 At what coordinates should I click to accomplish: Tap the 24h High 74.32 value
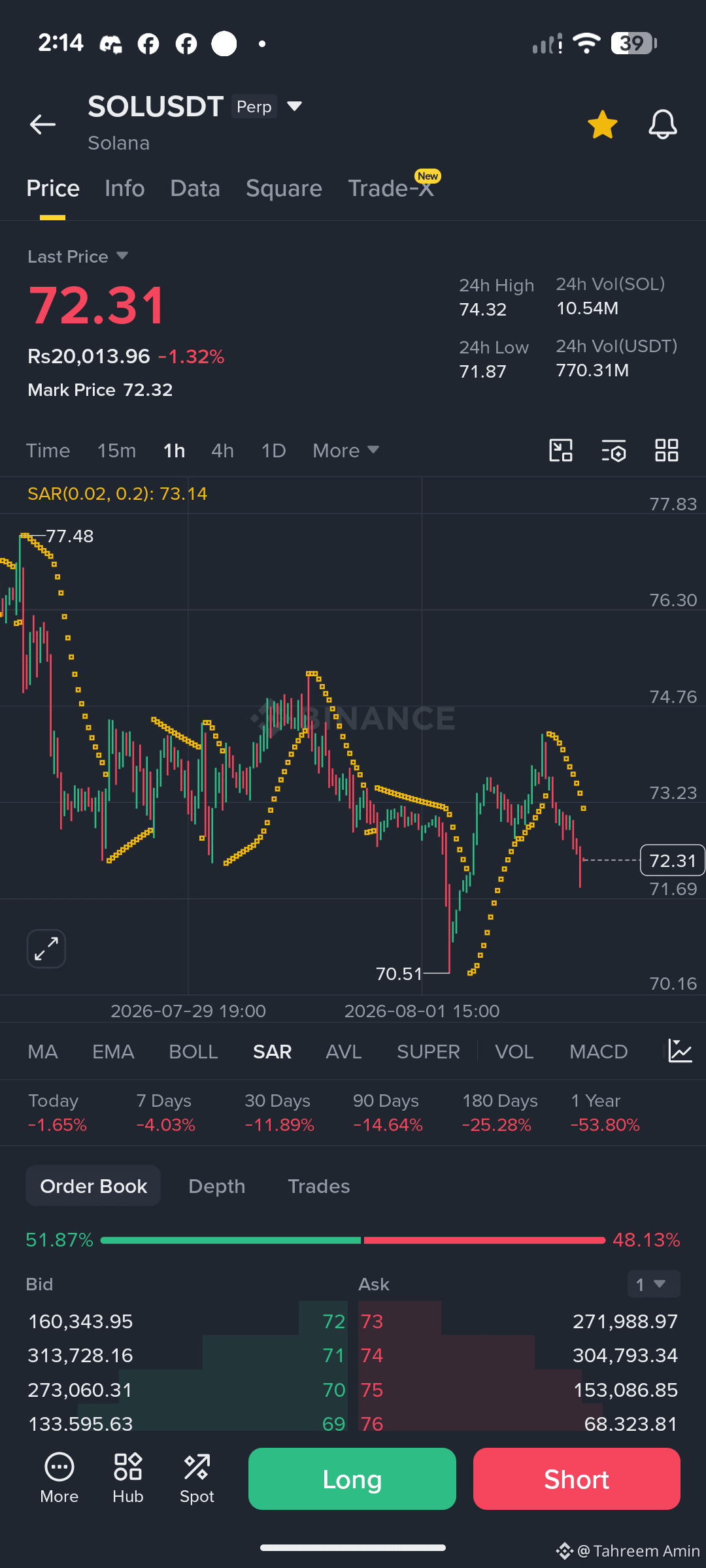(x=496, y=297)
